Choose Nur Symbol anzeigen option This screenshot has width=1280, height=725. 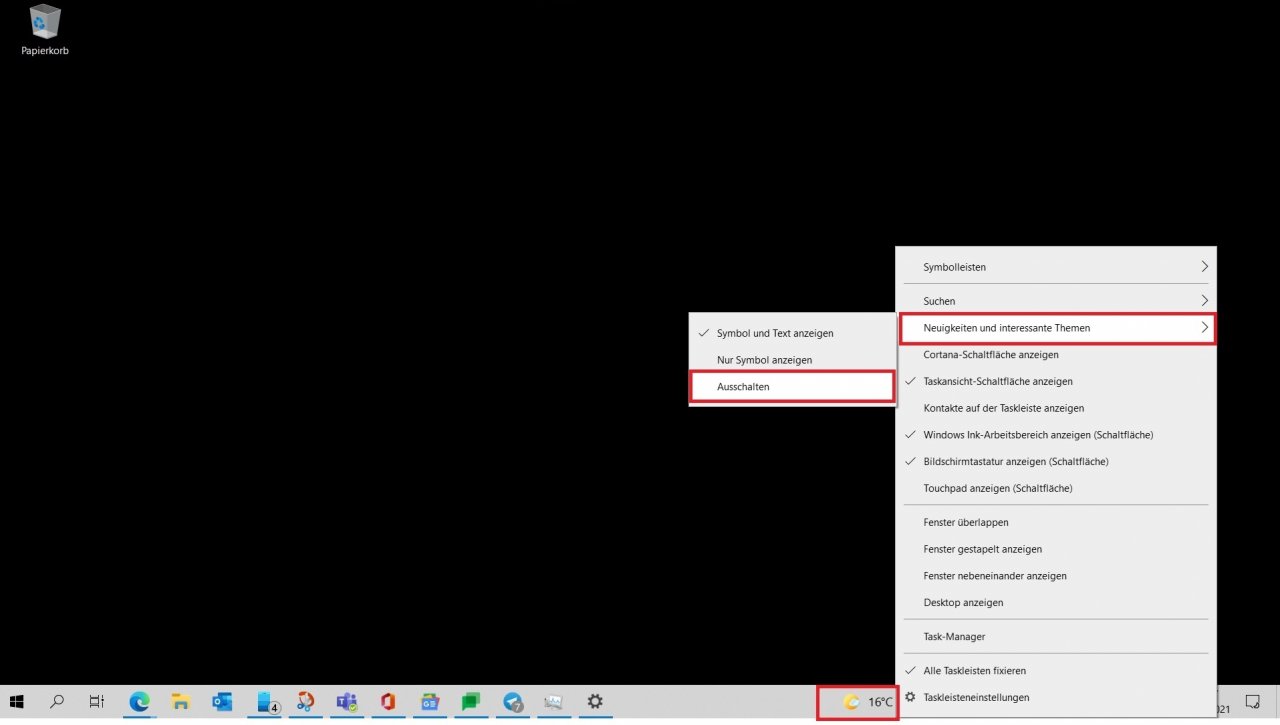tap(792, 359)
